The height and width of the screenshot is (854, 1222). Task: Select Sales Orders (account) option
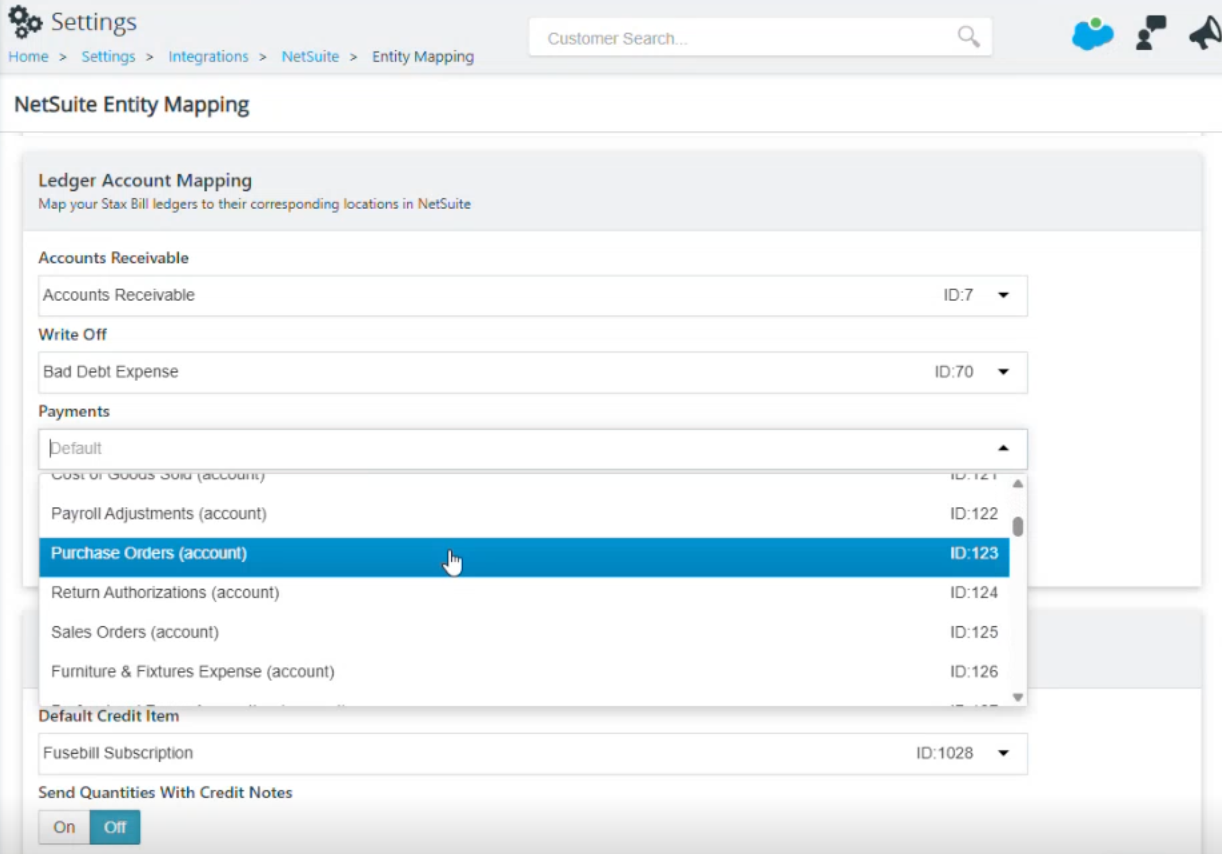point(524,632)
